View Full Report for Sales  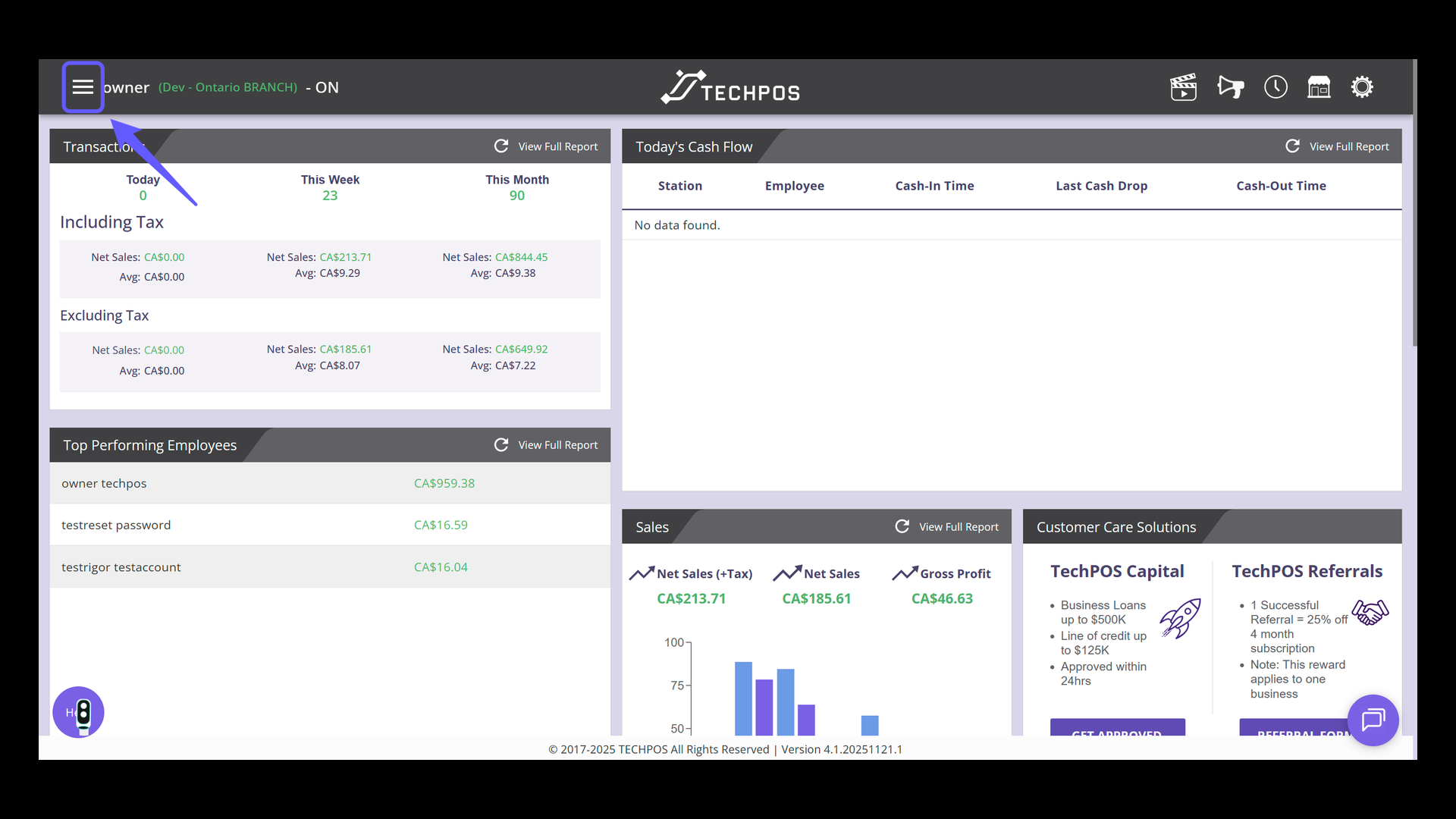coord(959,527)
